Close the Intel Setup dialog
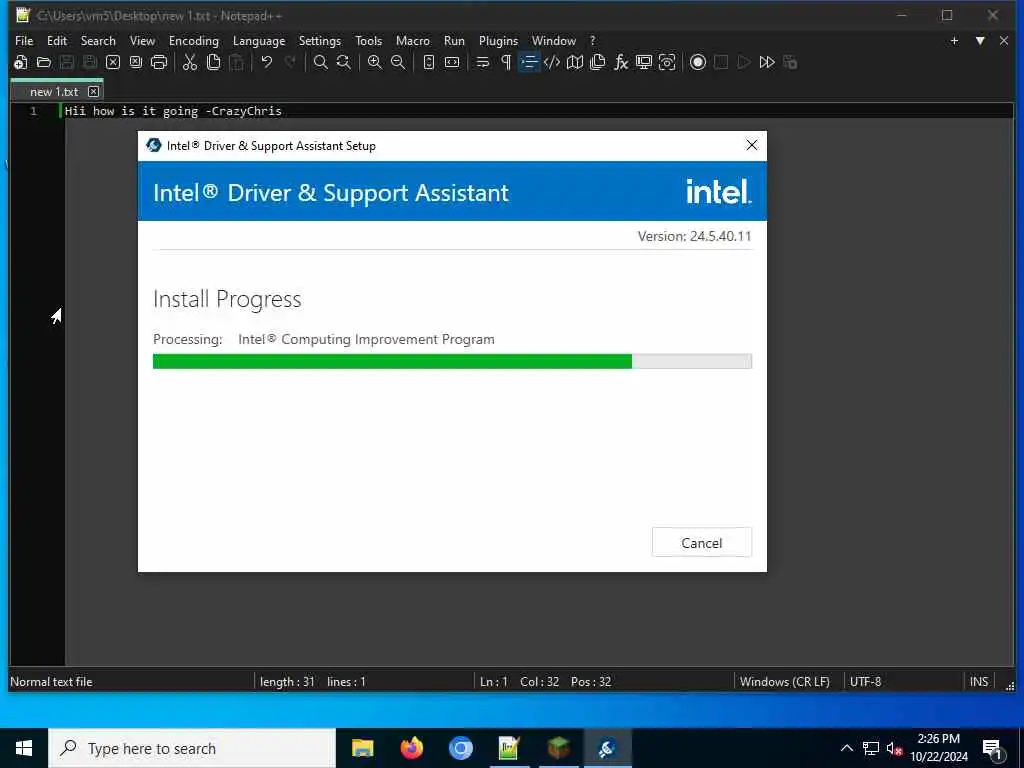 tap(752, 145)
